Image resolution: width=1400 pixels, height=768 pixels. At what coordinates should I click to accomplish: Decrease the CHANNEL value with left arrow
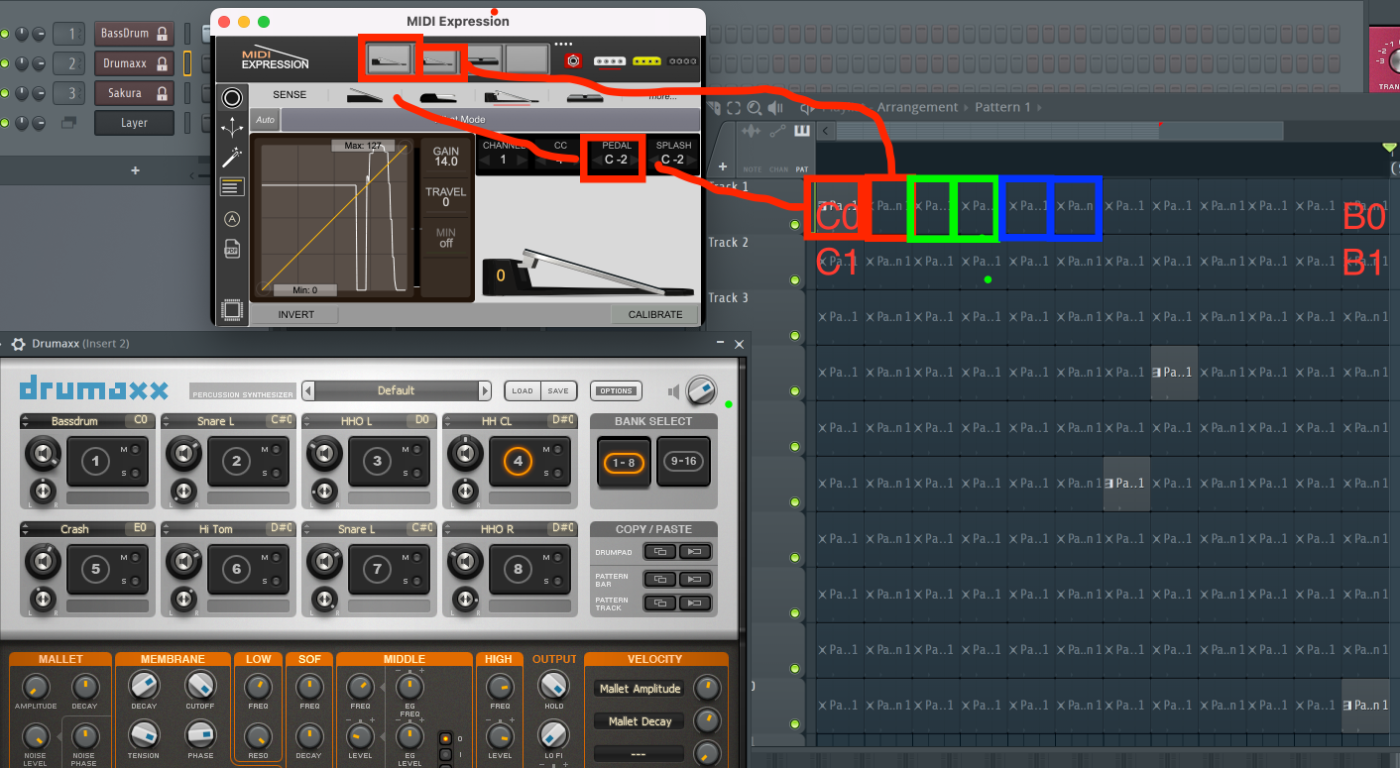(x=485, y=160)
